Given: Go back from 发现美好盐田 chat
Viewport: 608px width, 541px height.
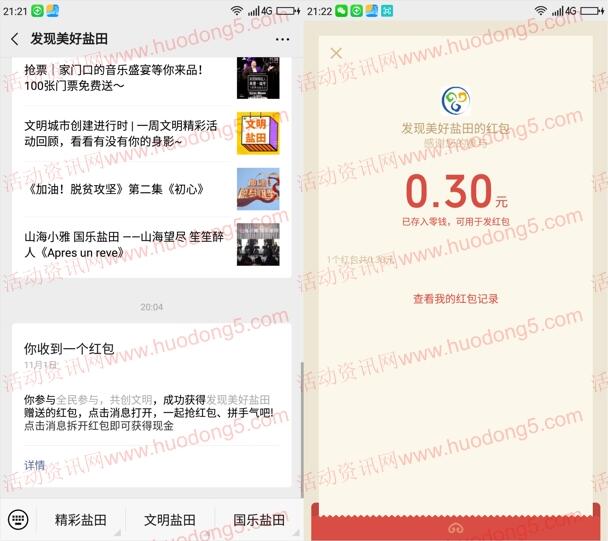Looking at the screenshot, I should point(15,39).
